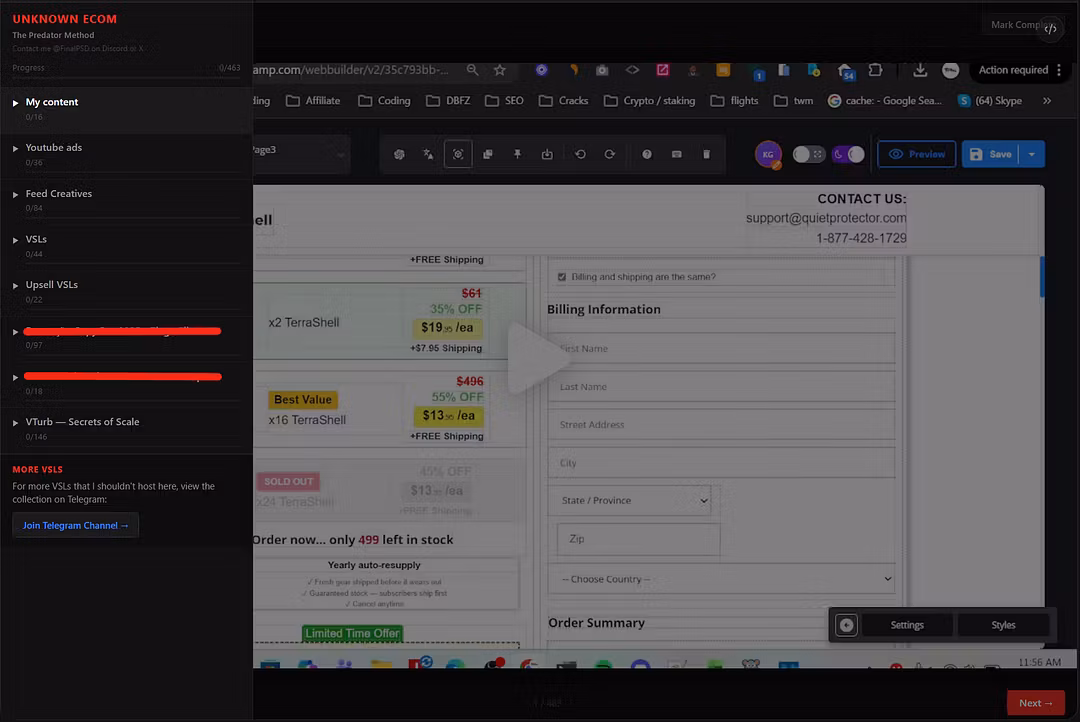The width and height of the screenshot is (1080, 722).
Task: Follow the Join Telegram Channel link
Action: point(75,525)
